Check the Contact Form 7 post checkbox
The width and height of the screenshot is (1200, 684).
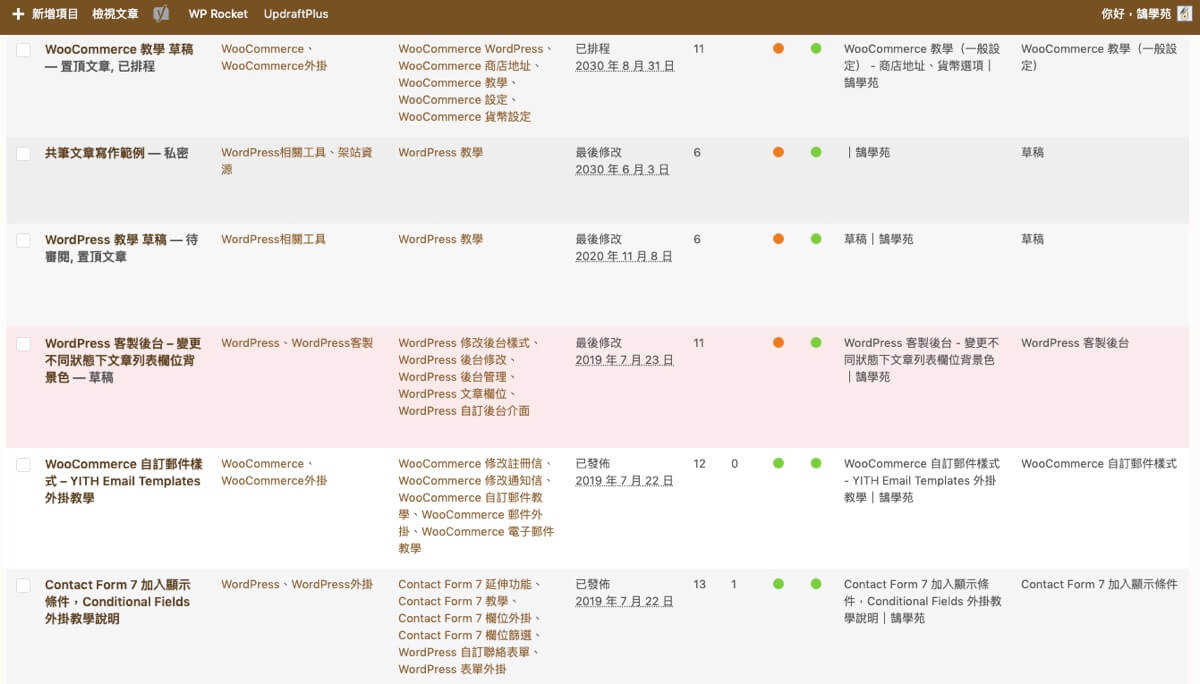click(22, 584)
